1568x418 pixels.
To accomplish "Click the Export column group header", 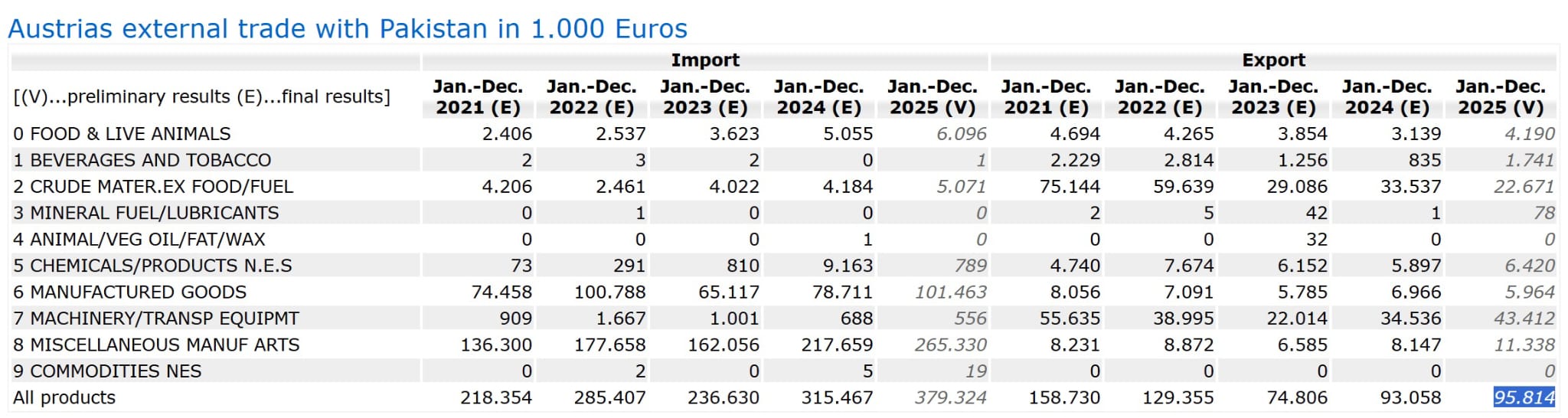I will pos(1273,60).
